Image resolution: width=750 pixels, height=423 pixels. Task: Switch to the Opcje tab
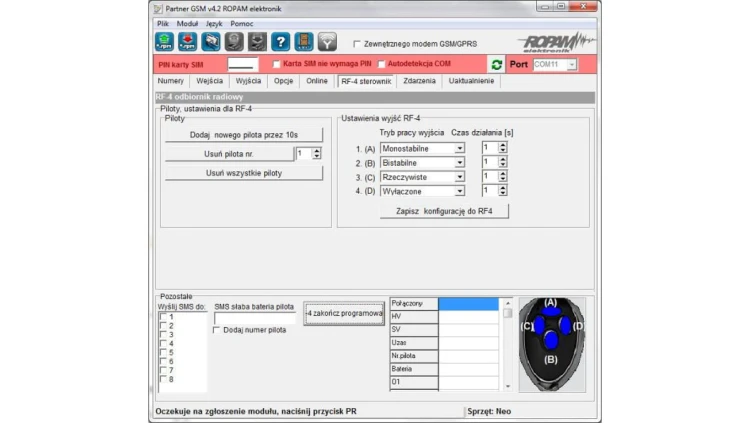point(284,81)
